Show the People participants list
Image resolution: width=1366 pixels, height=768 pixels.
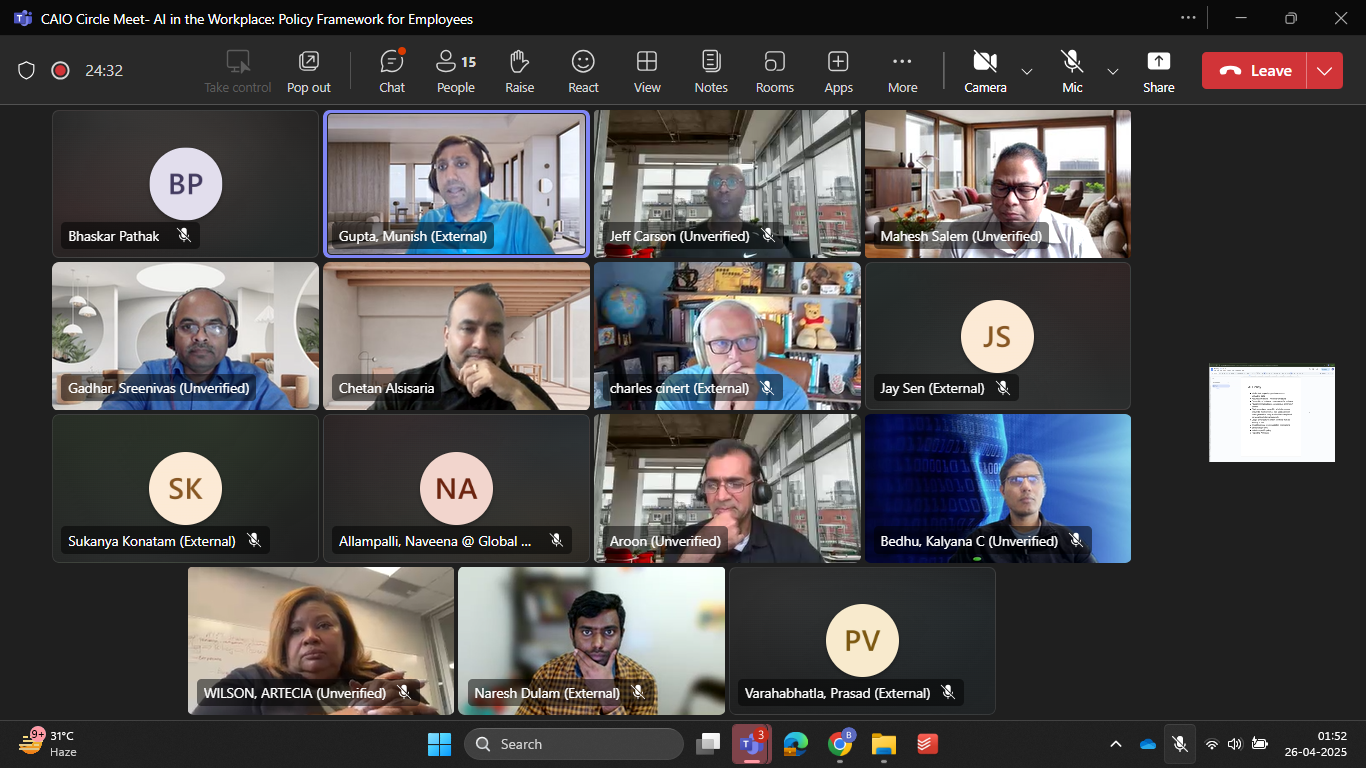coord(455,71)
